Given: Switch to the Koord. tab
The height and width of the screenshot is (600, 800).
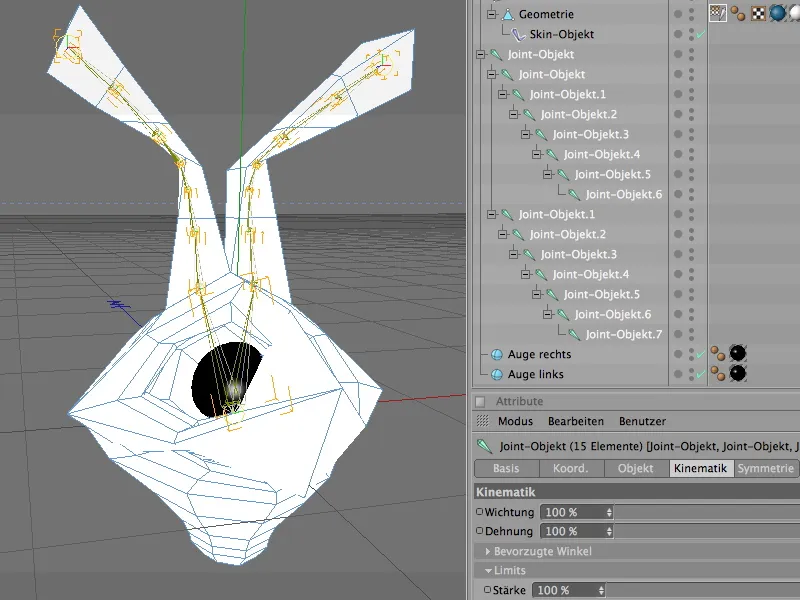Looking at the screenshot, I should click(571, 468).
